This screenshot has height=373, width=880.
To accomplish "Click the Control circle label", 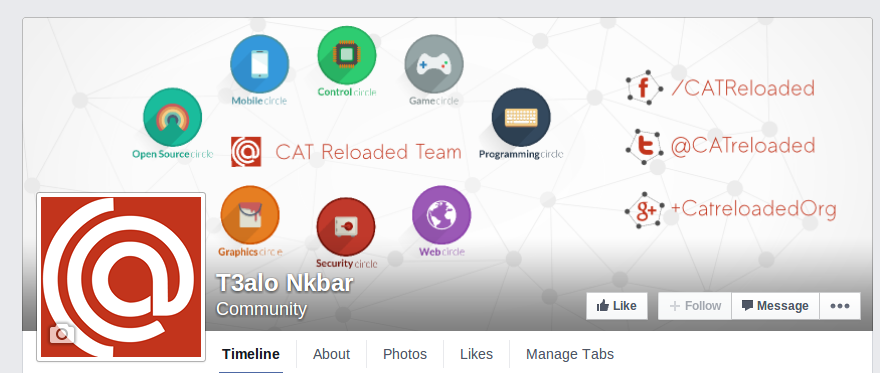I will [347, 92].
